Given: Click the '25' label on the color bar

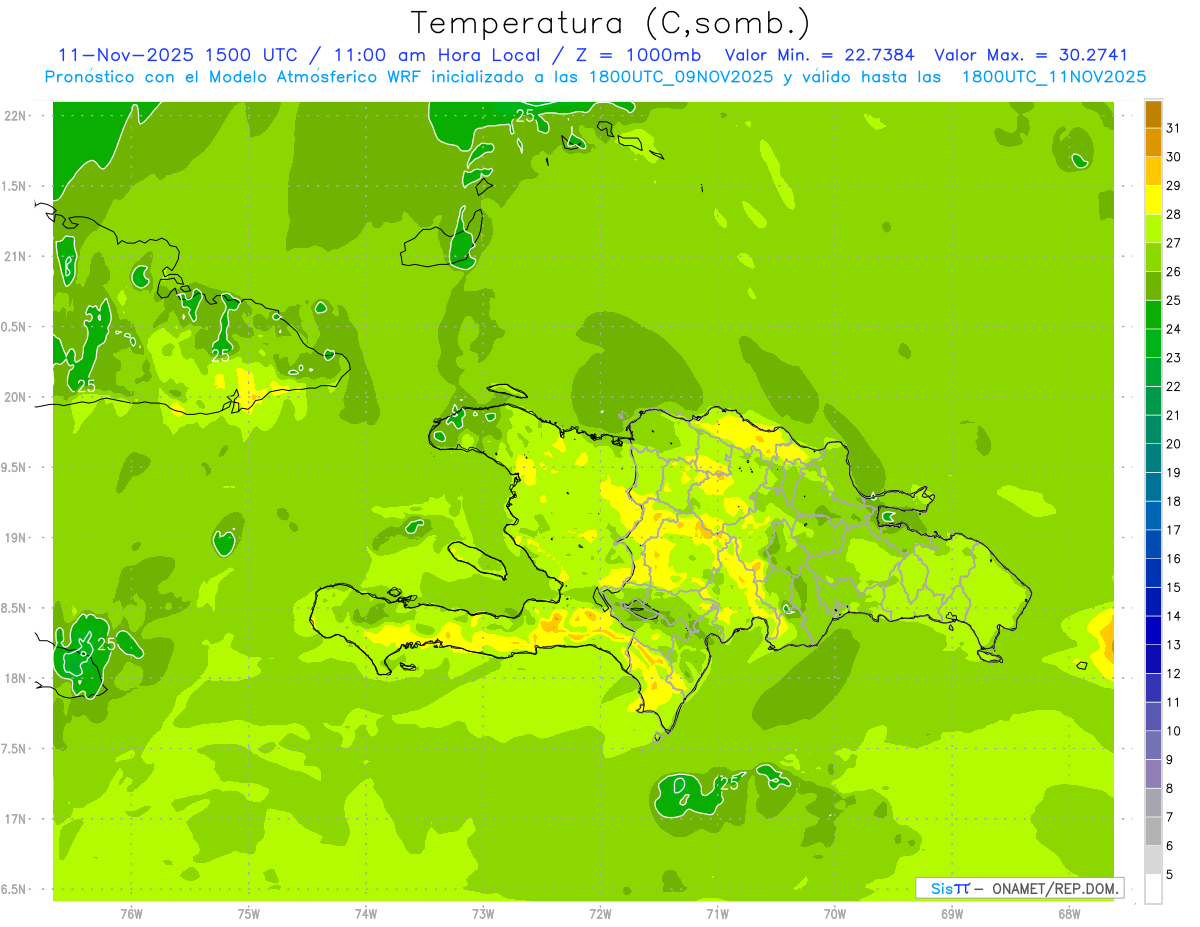Looking at the screenshot, I should point(1174,300).
